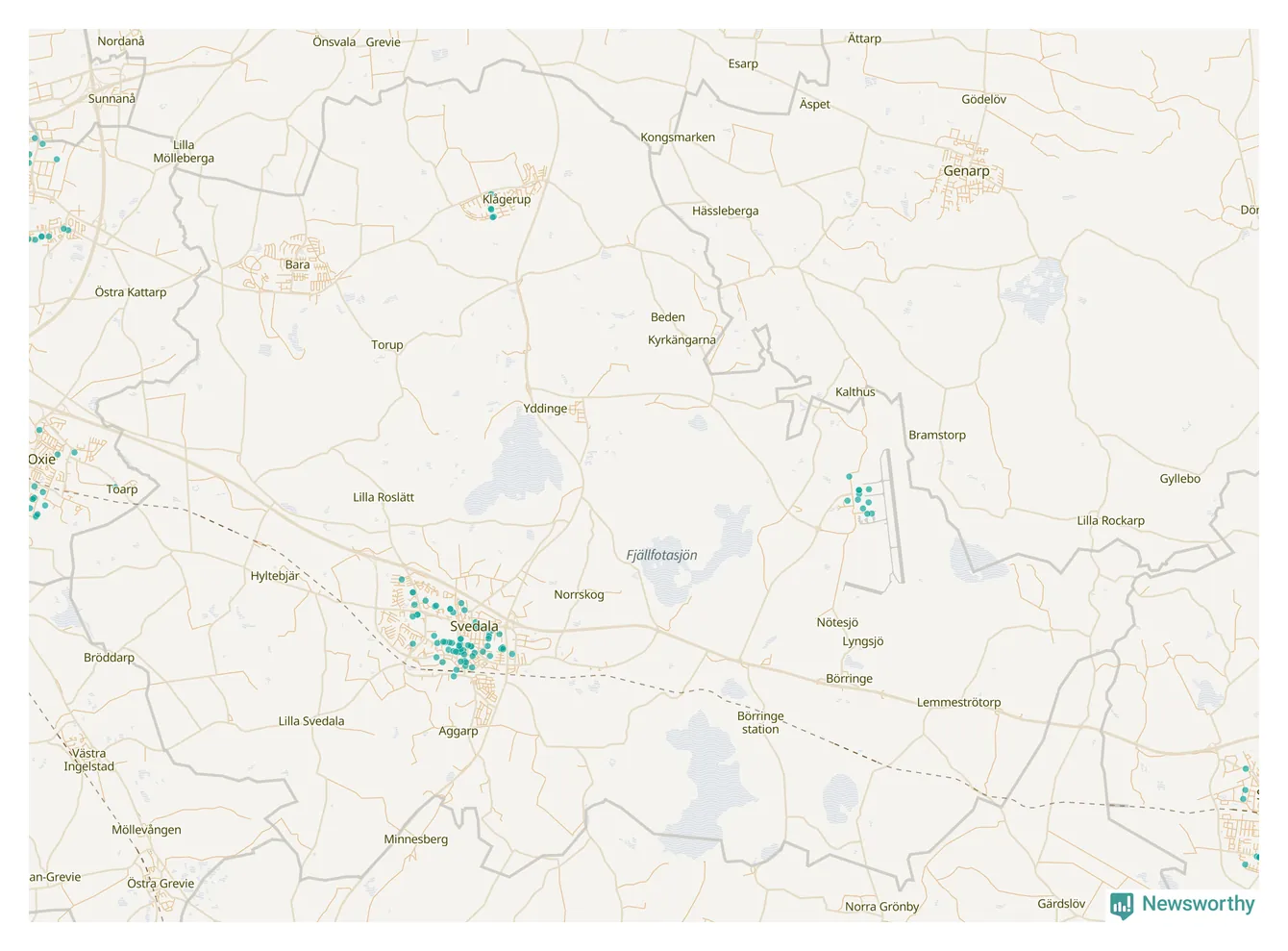1288x951 pixels.
Task: Click the Bara place name
Action: pos(297,264)
